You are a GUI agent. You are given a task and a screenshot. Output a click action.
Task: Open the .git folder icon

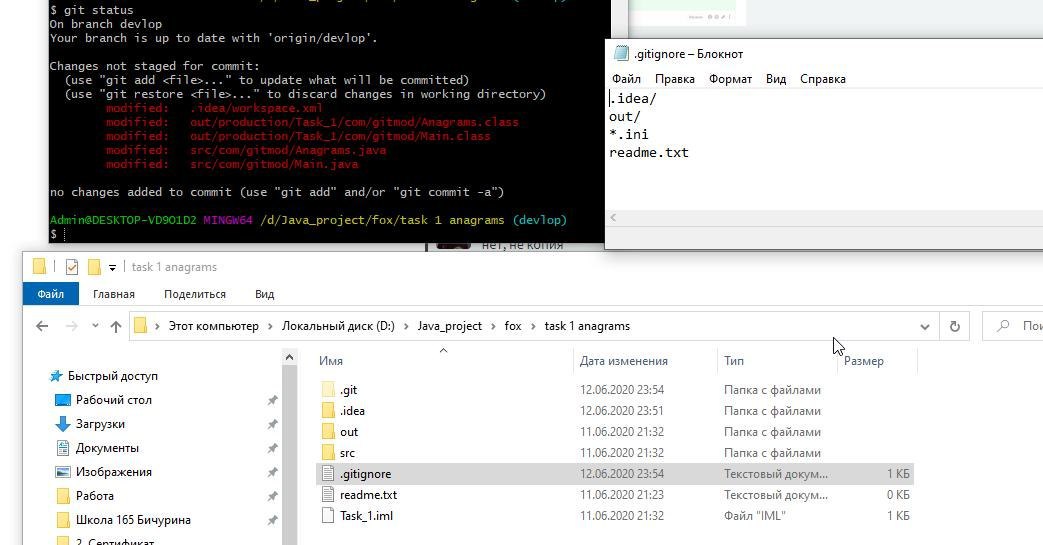tap(328, 390)
